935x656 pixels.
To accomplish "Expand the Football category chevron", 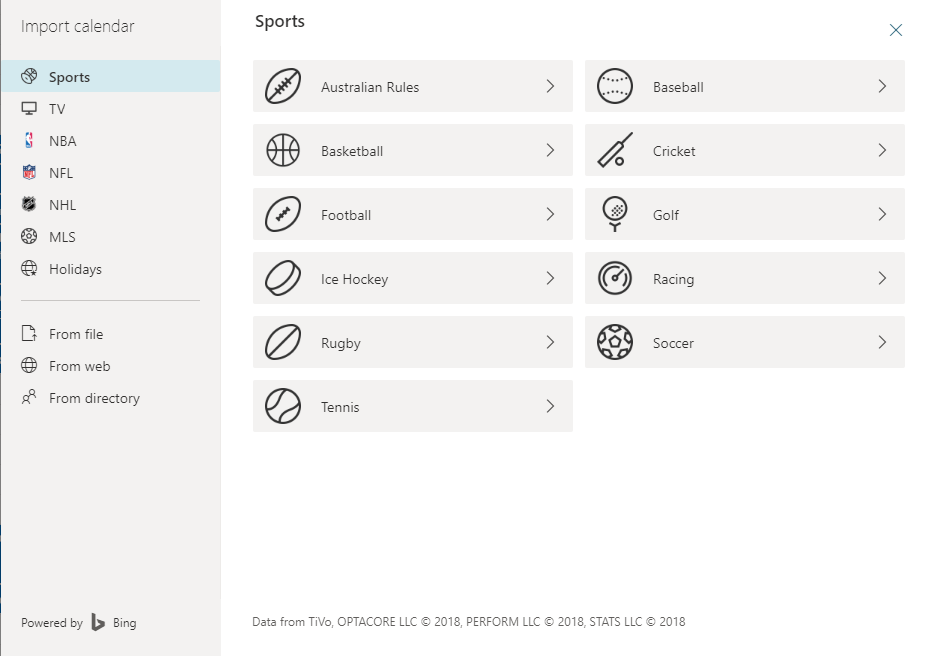I will coord(550,214).
